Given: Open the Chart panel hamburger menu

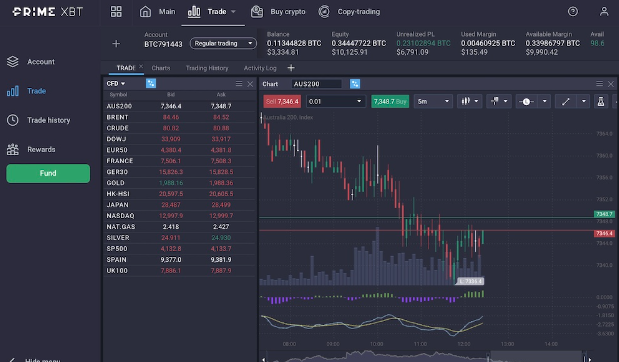Looking at the screenshot, I should click(599, 84).
